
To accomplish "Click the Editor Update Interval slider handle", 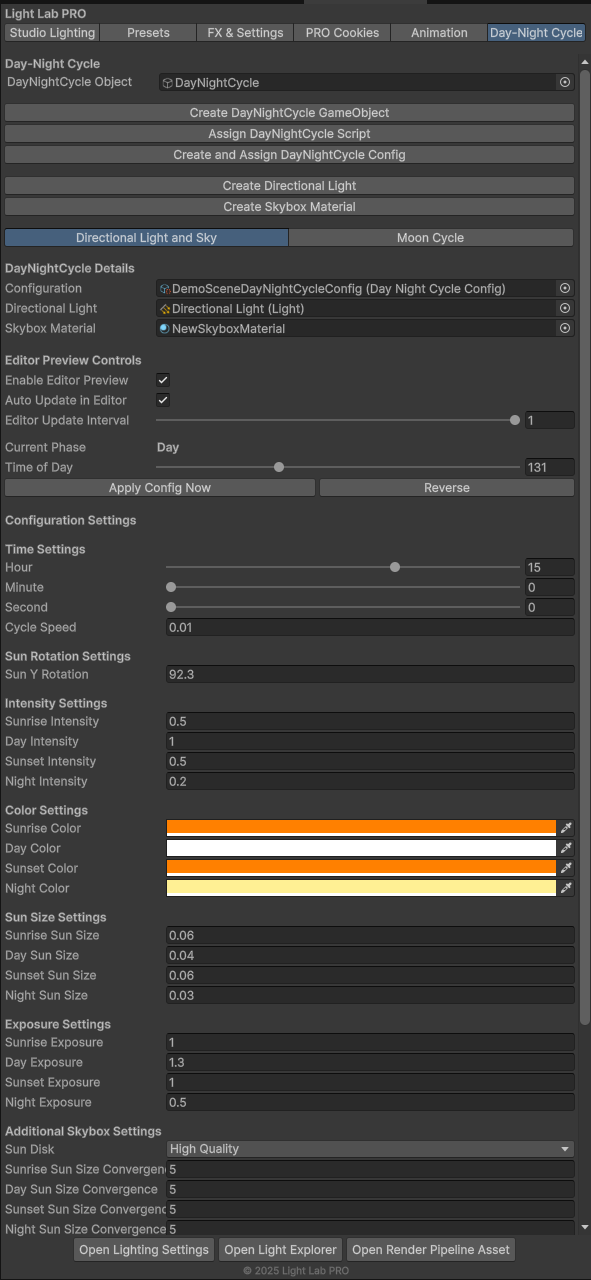I will coord(515,421).
